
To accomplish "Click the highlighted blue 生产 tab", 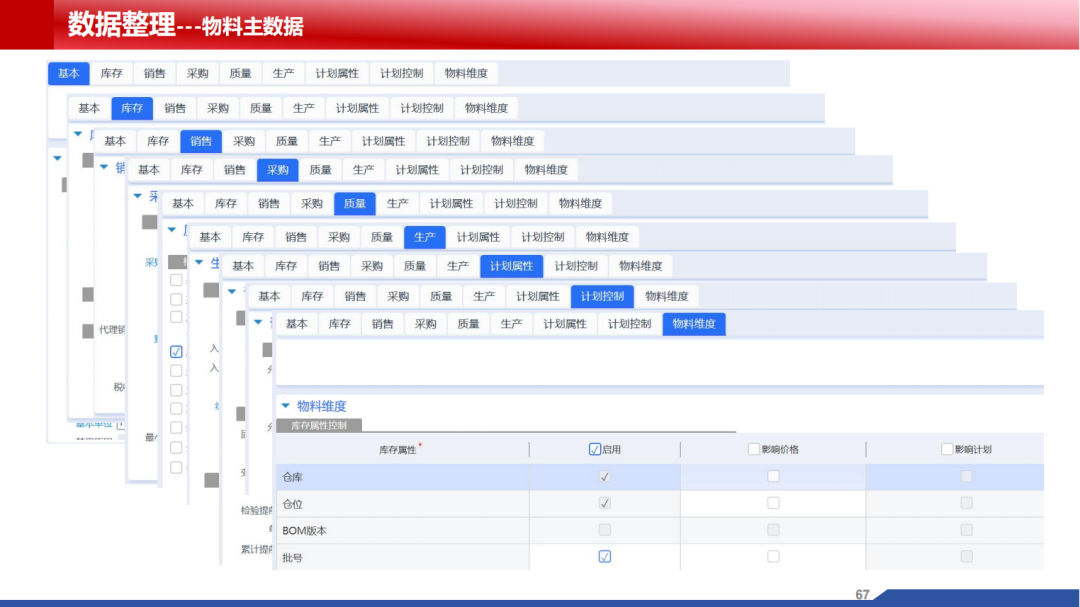I will click(424, 237).
